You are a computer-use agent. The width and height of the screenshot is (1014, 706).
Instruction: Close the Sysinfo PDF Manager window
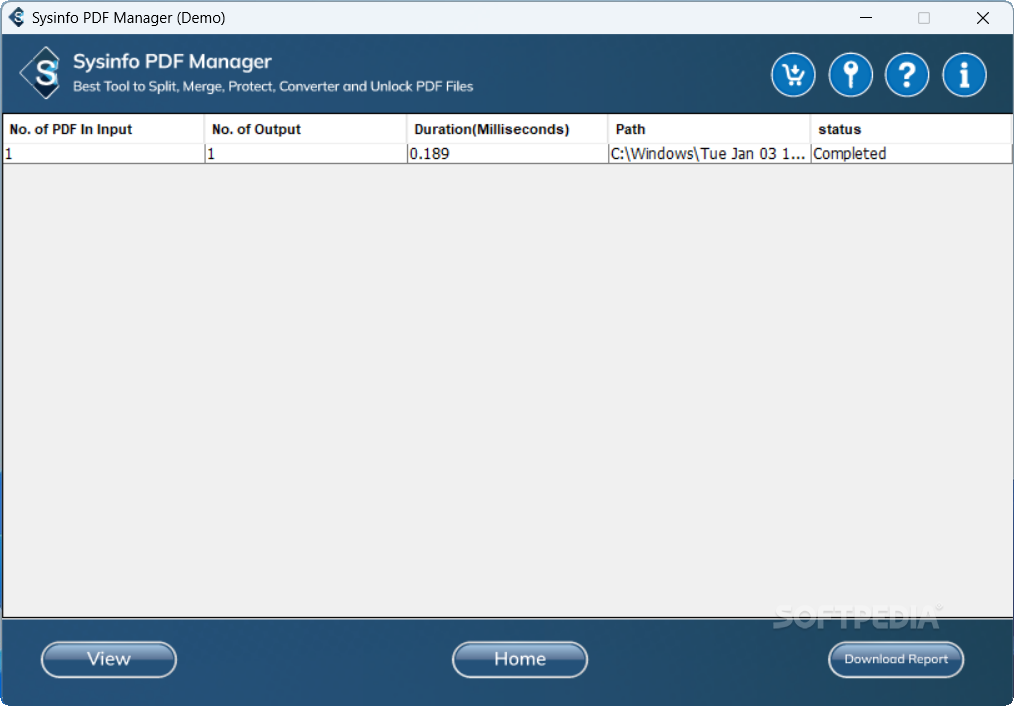(x=982, y=17)
